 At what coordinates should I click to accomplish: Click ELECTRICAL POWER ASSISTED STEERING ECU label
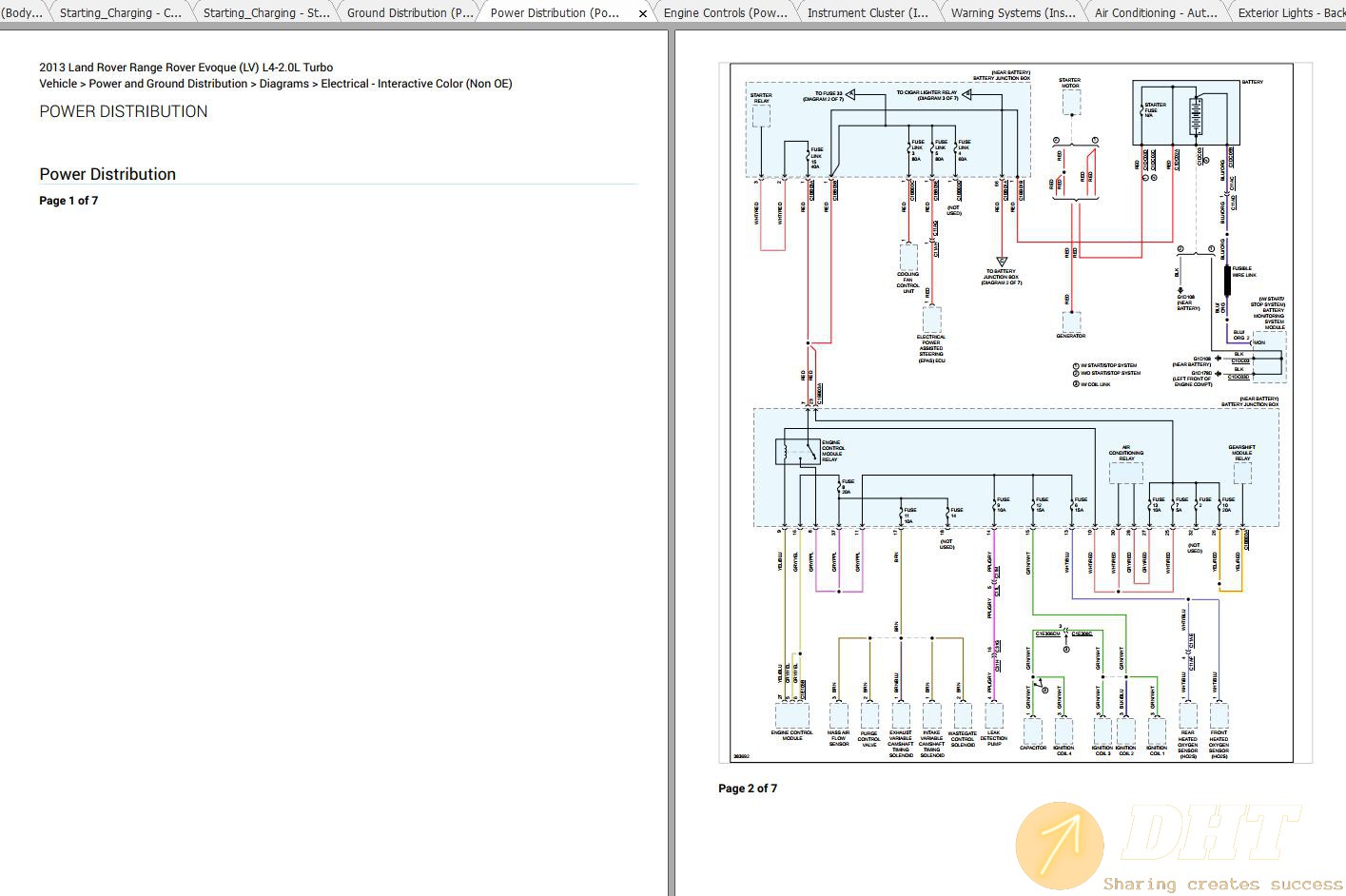[931, 349]
